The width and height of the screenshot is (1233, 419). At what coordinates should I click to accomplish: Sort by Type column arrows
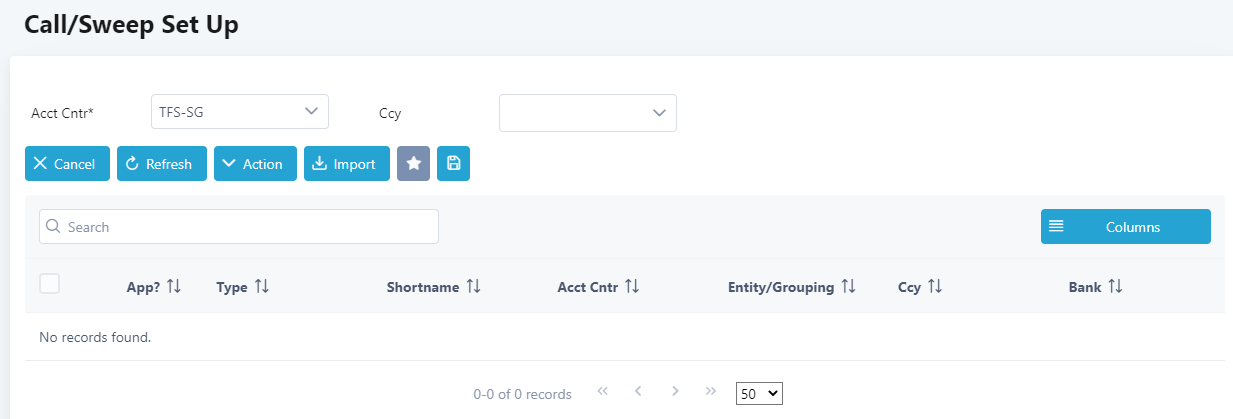262,287
